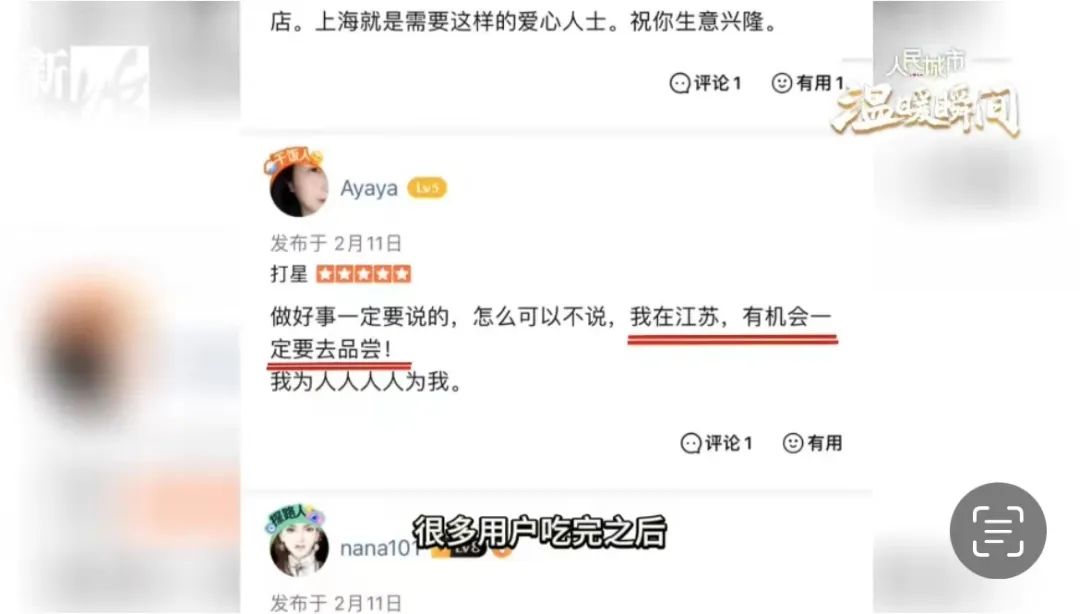Click the nana101 username link
Image resolution: width=1080 pixels, height=614 pixels.
(x=380, y=548)
